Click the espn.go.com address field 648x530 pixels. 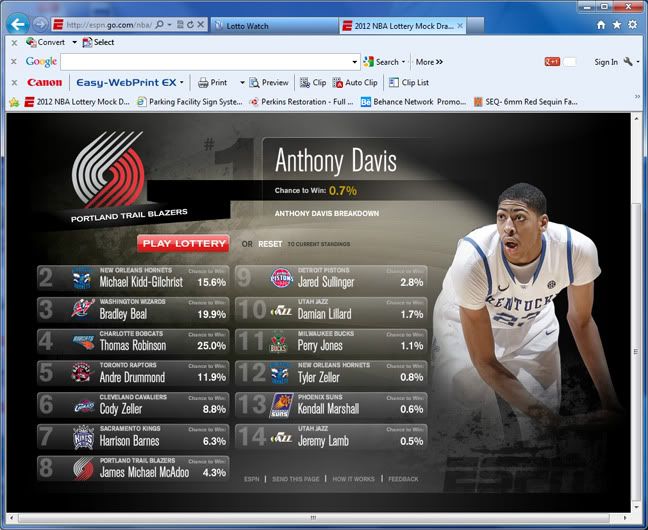click(x=109, y=25)
